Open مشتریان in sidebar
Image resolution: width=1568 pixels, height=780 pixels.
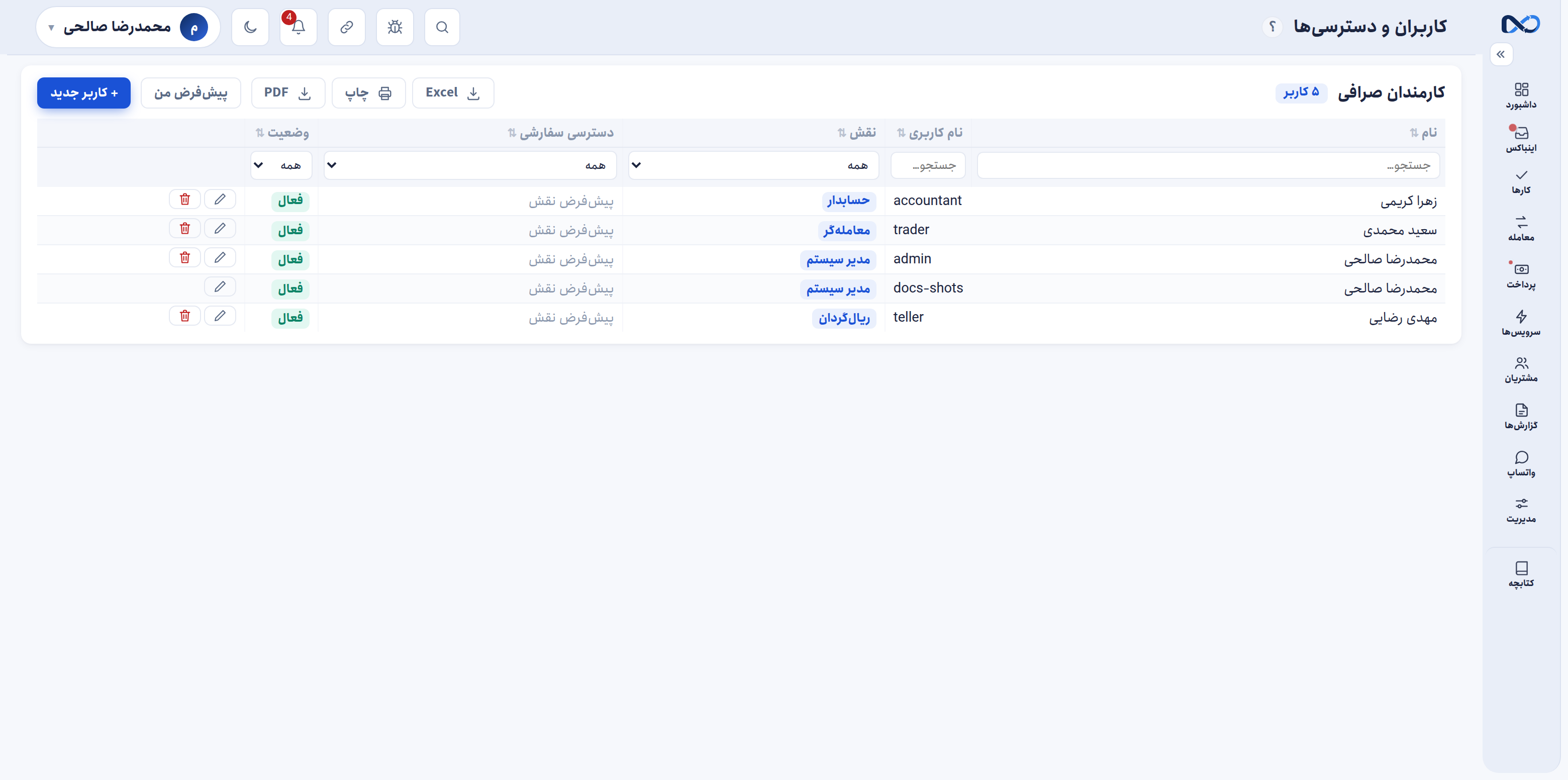tap(1521, 369)
